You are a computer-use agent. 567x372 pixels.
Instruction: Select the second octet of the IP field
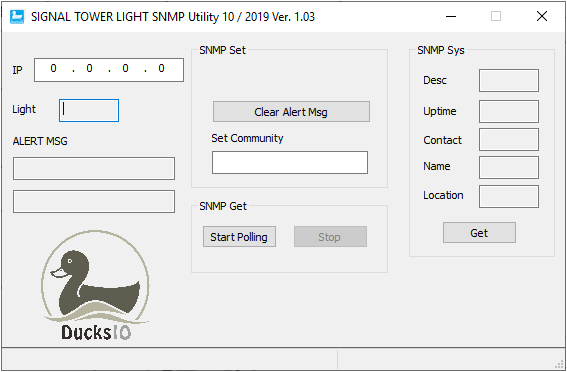(89, 68)
